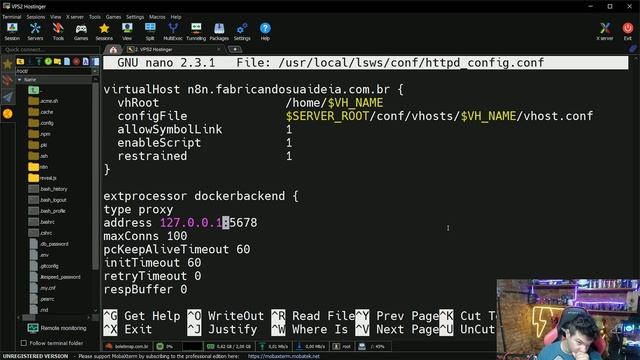Open the Session toolbar icon
640x360 pixels.
(12, 31)
